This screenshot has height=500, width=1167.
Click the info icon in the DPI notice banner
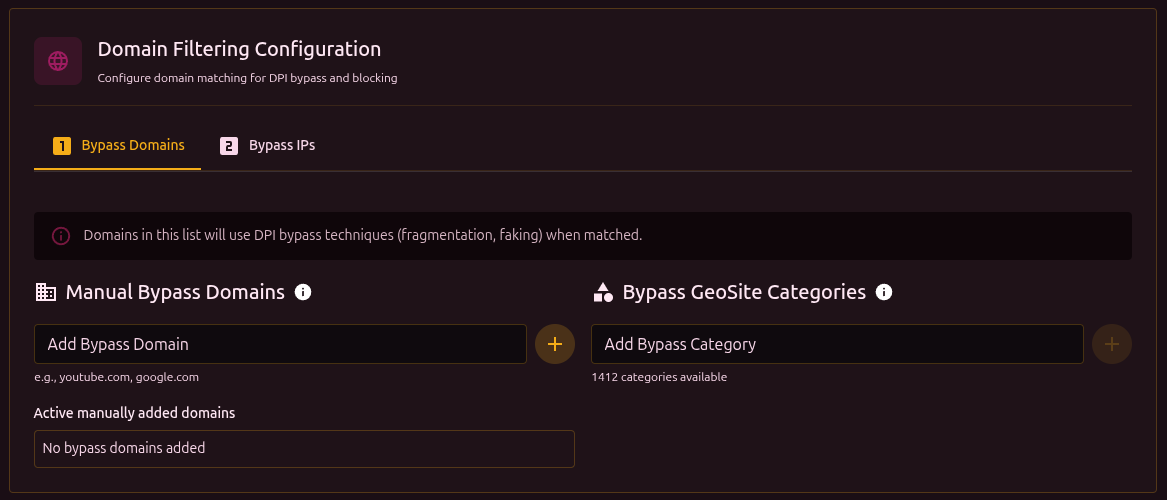[x=61, y=236]
